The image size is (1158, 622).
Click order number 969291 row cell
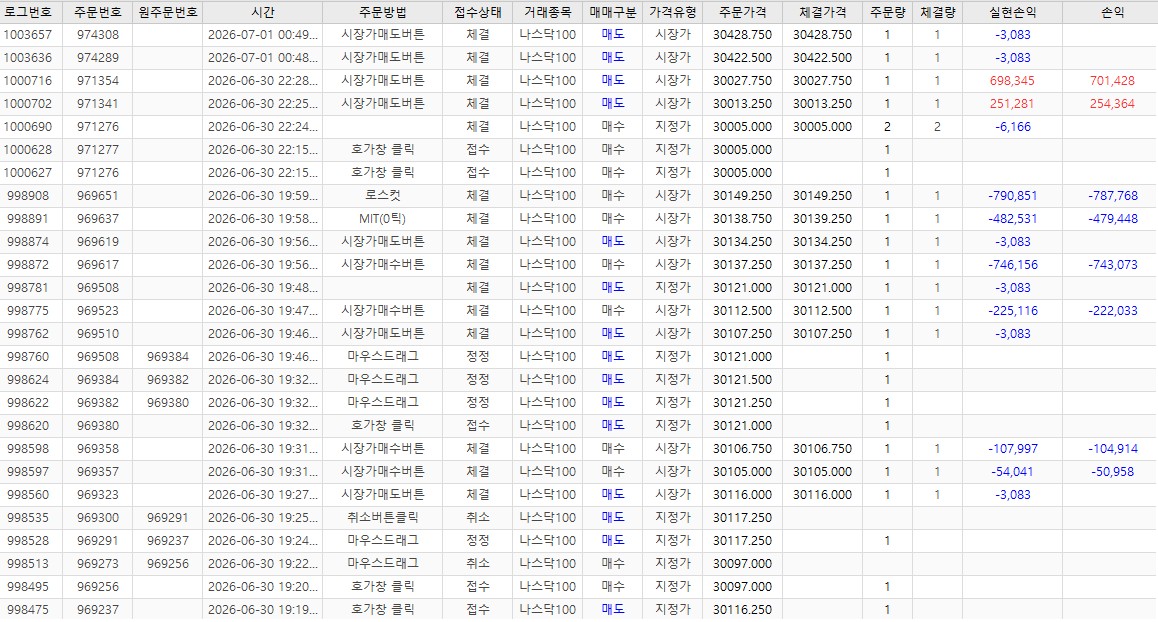click(x=97, y=540)
